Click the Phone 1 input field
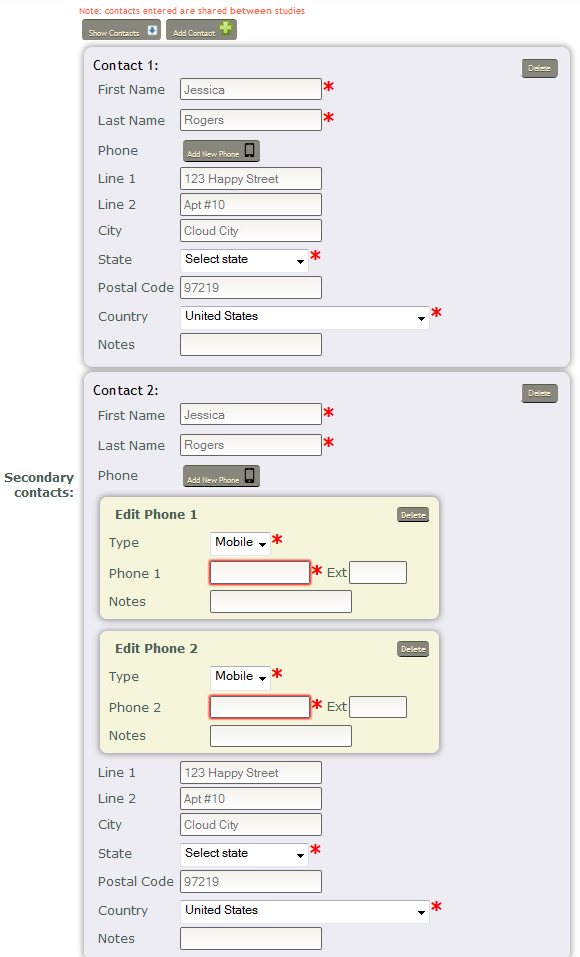Viewport: 580px width, 957px height. point(259,572)
